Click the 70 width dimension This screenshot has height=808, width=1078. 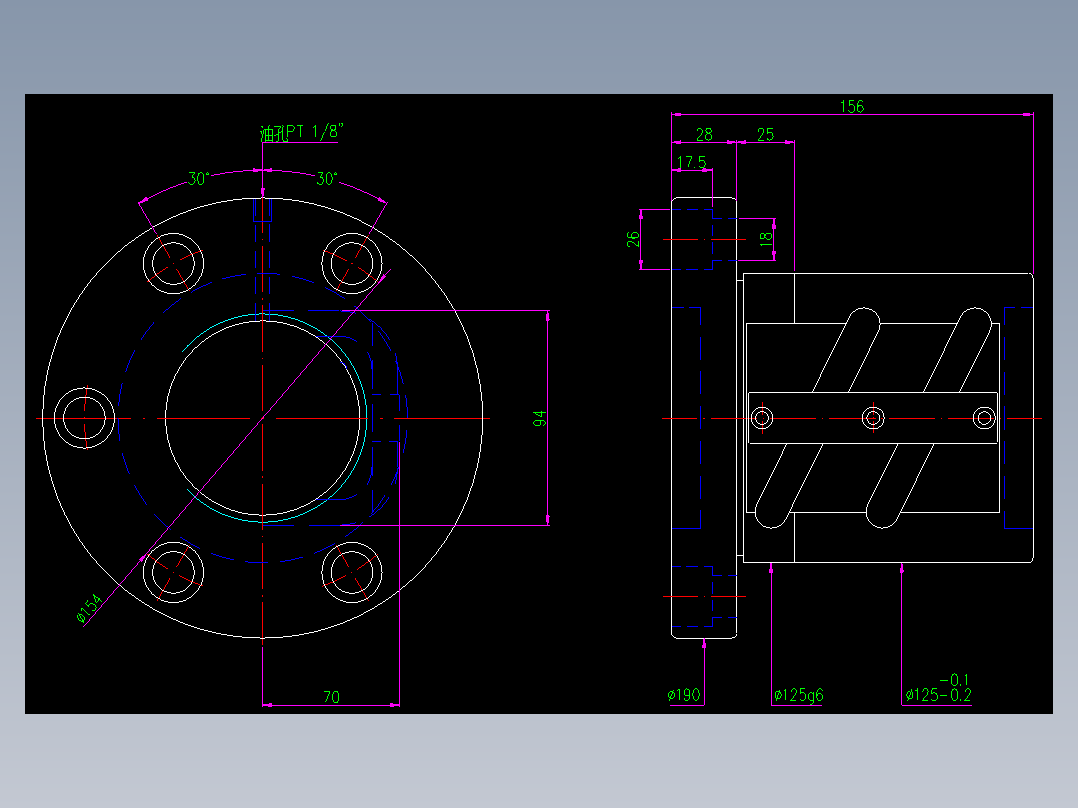(331, 697)
